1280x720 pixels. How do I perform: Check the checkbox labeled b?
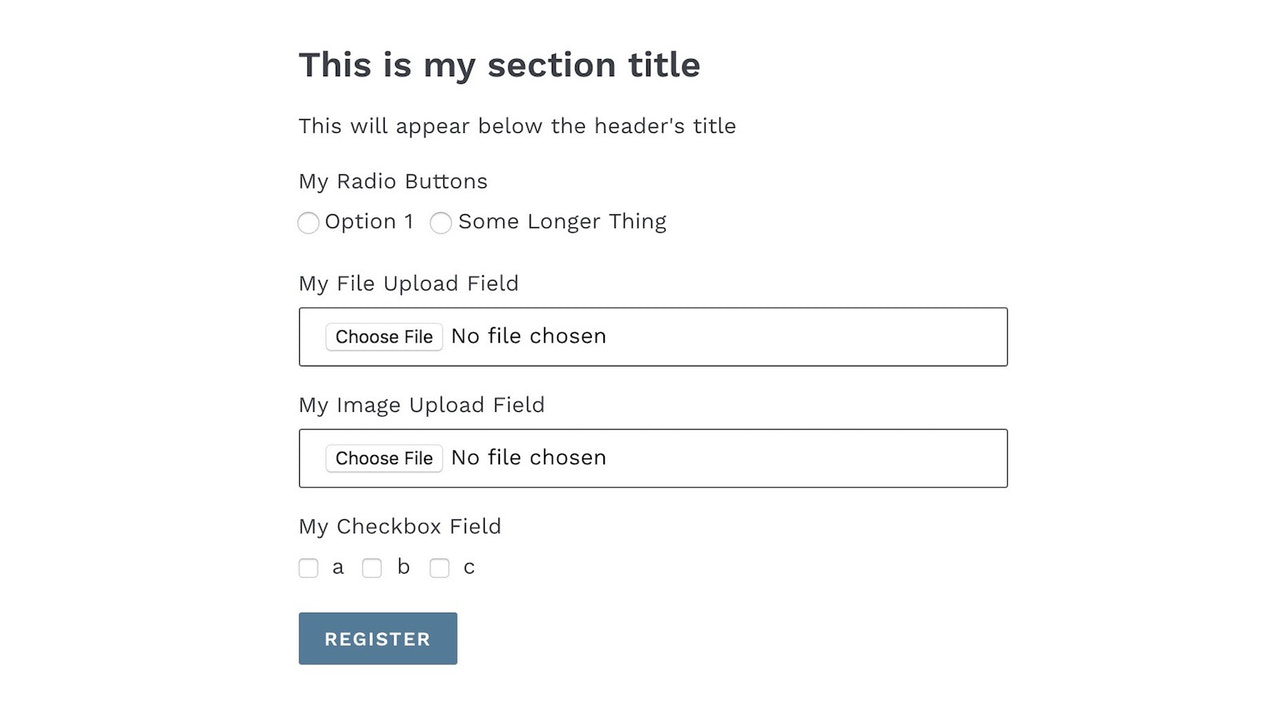(372, 567)
